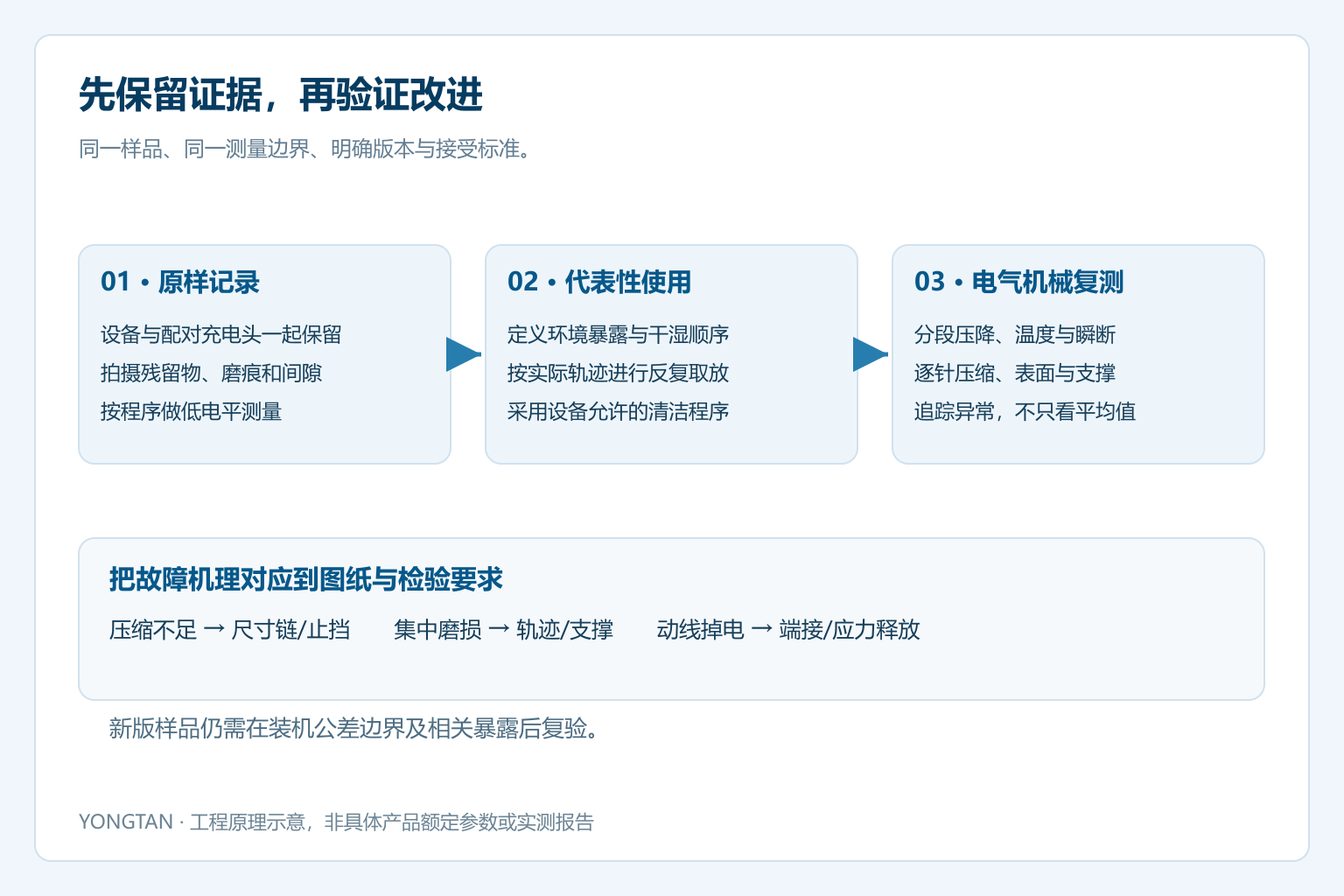Click line 逐针压缩、表面与支撑

click(1015, 373)
